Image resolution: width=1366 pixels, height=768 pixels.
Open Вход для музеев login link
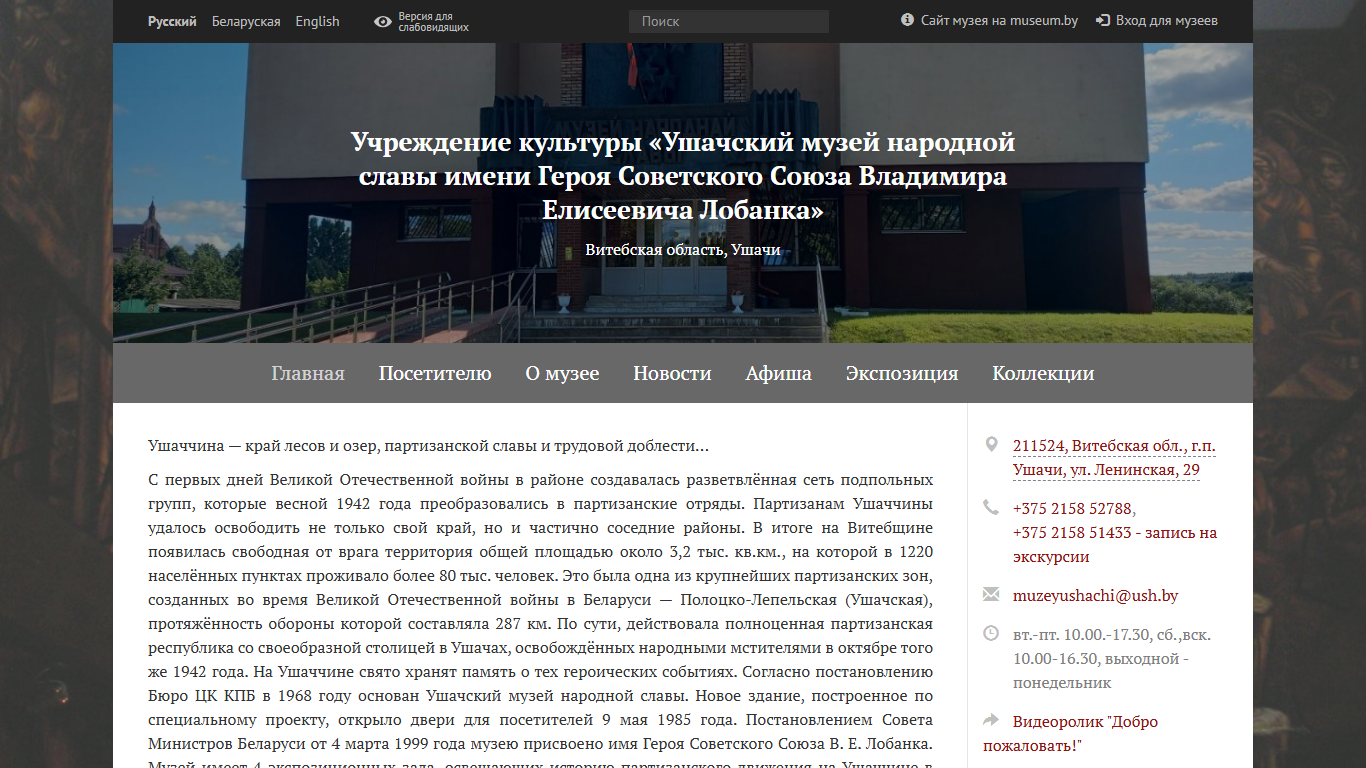pyautogui.click(x=1167, y=20)
